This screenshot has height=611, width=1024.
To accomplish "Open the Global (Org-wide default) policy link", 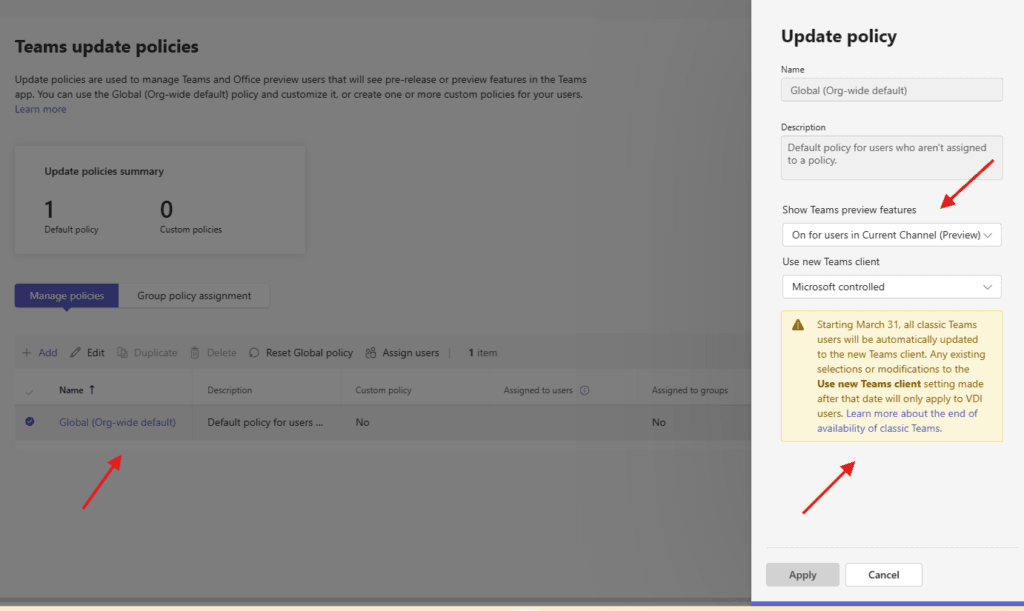I will 117,422.
